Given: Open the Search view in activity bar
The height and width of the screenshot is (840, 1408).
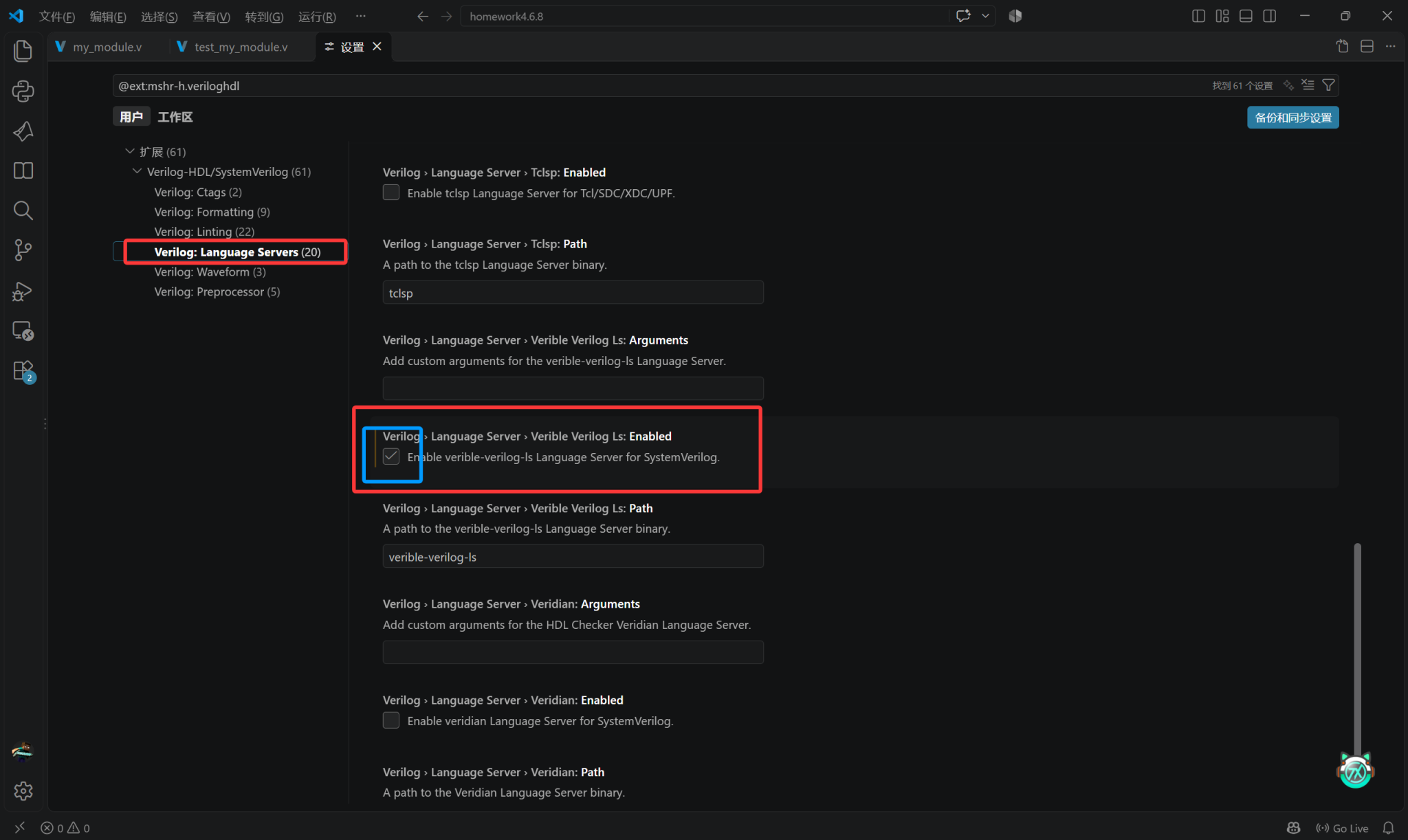Looking at the screenshot, I should (23, 210).
